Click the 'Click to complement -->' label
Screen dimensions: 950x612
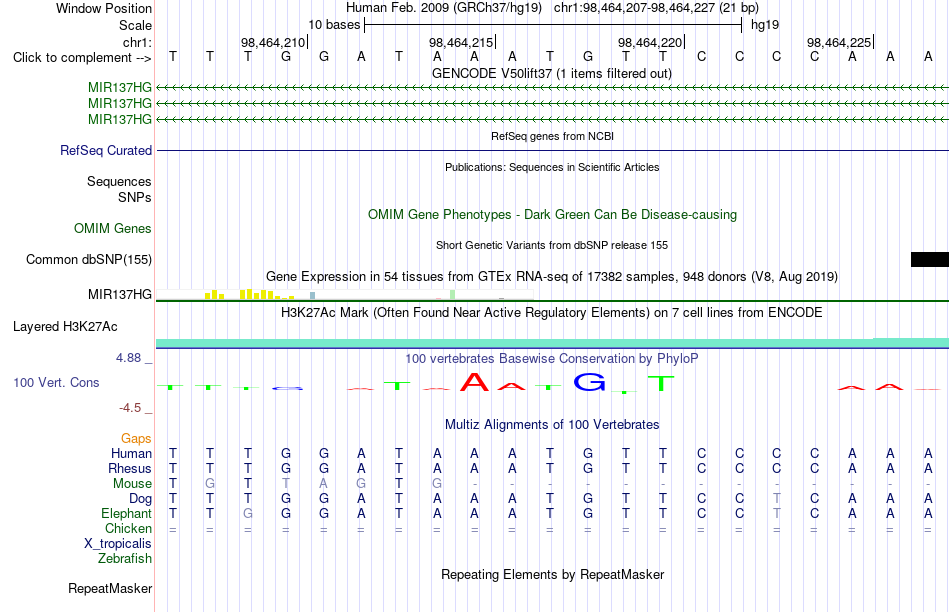click(x=82, y=58)
